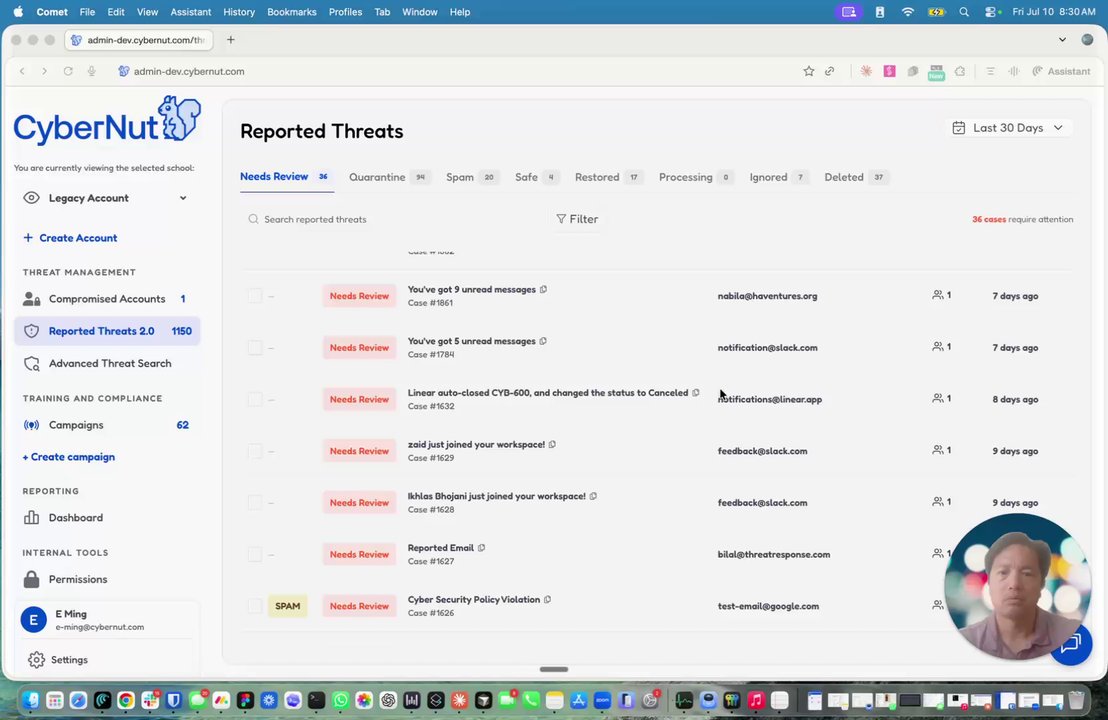Switch to Ignored tab
Viewport: 1108px width, 720px height.
(x=779, y=177)
